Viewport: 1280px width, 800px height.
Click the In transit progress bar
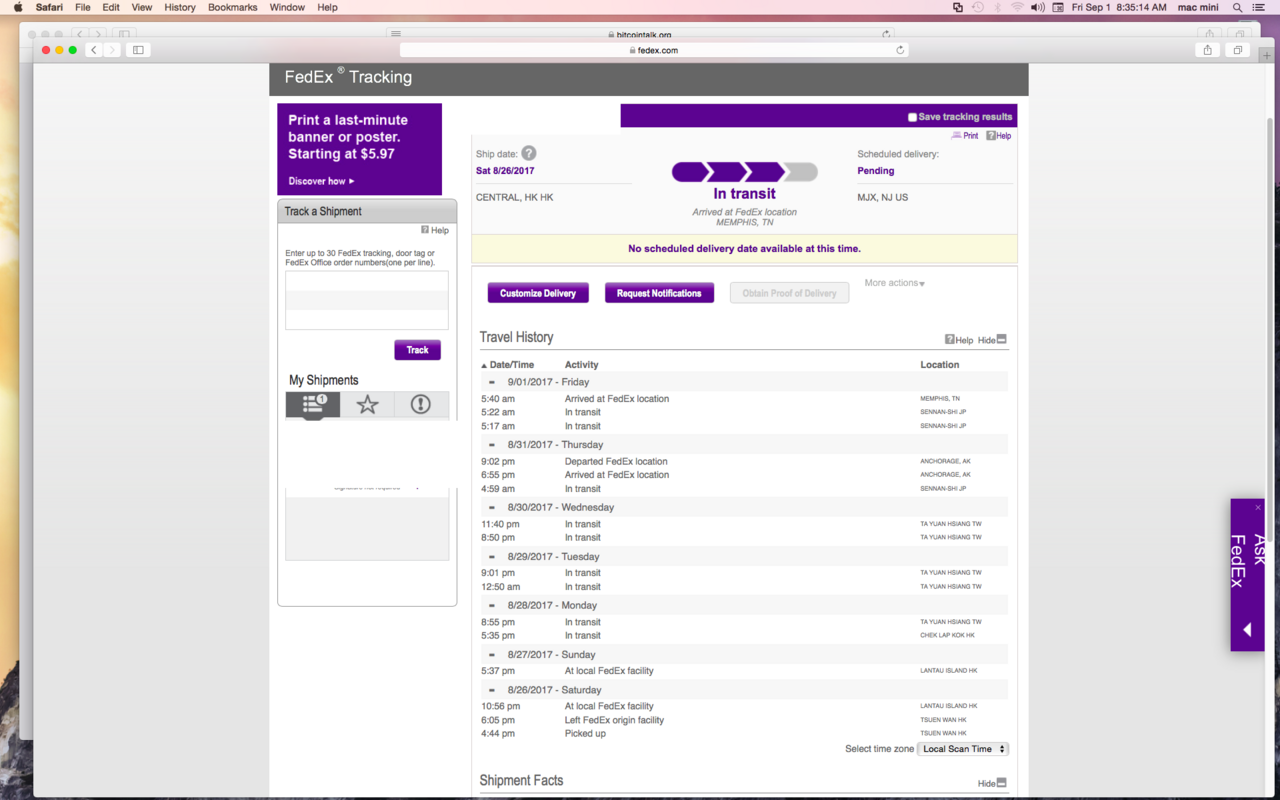pos(744,172)
